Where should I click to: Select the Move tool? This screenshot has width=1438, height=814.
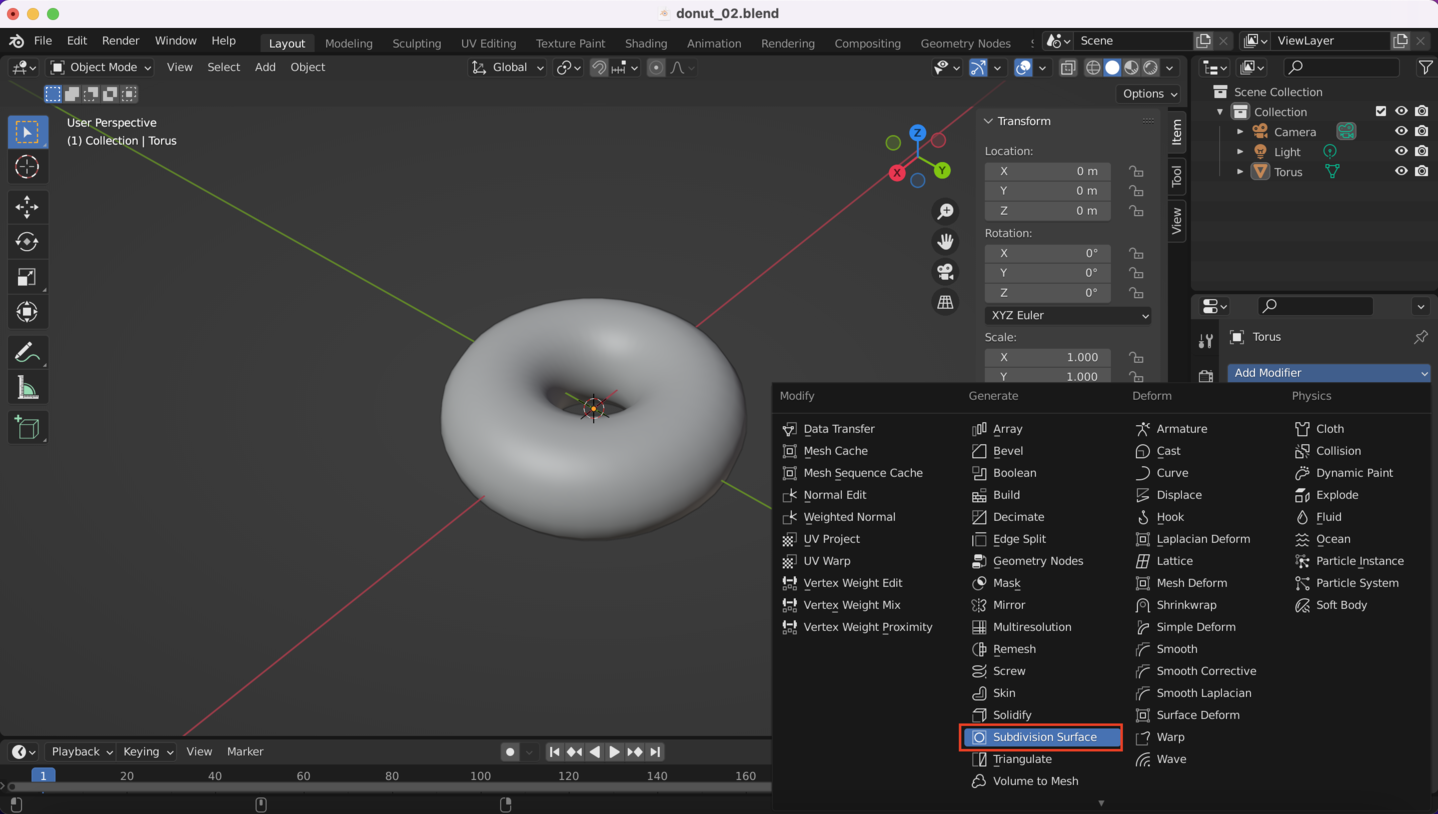[27, 207]
